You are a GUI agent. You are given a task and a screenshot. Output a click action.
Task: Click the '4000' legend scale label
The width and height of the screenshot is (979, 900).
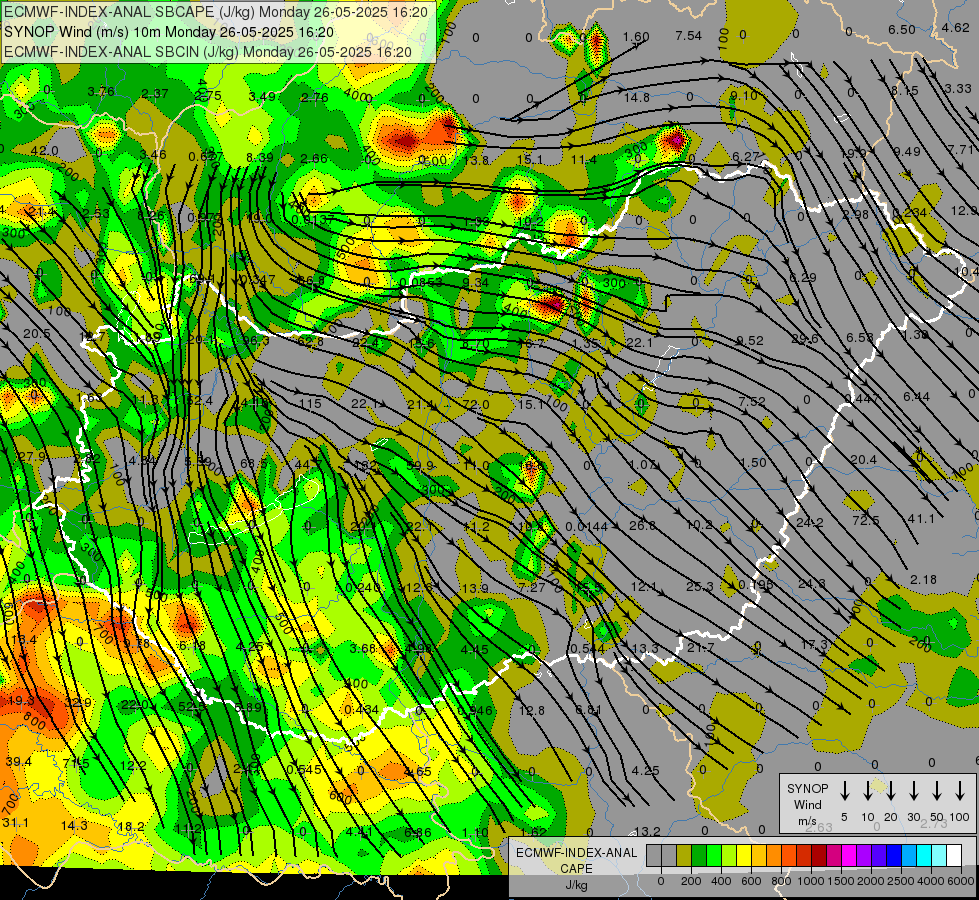(x=931, y=881)
